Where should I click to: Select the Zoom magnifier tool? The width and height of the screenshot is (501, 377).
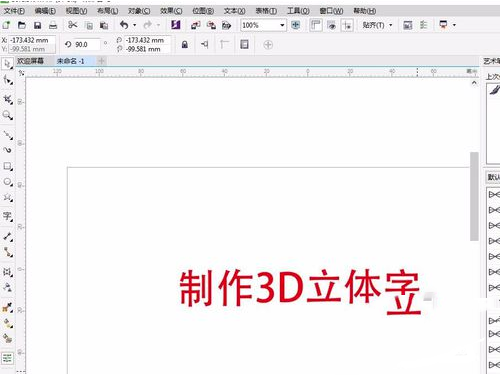[8, 116]
